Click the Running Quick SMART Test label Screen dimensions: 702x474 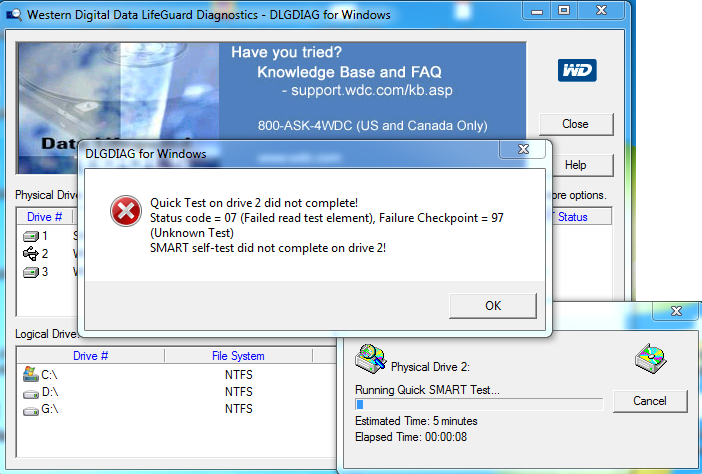point(427,390)
